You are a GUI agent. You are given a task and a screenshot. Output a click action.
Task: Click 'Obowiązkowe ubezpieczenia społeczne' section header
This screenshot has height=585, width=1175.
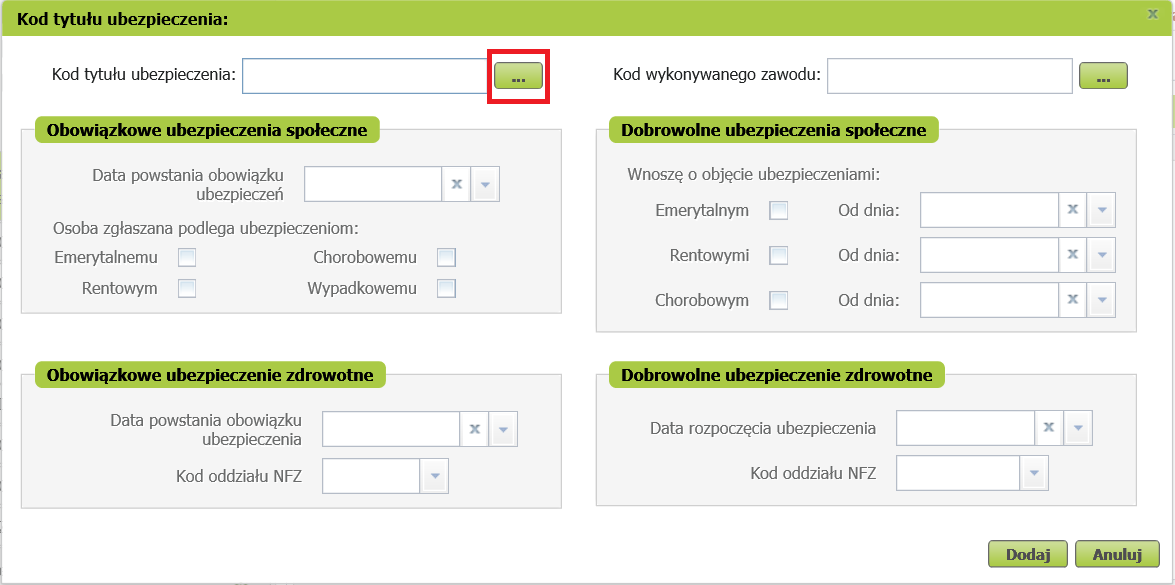coord(207,130)
